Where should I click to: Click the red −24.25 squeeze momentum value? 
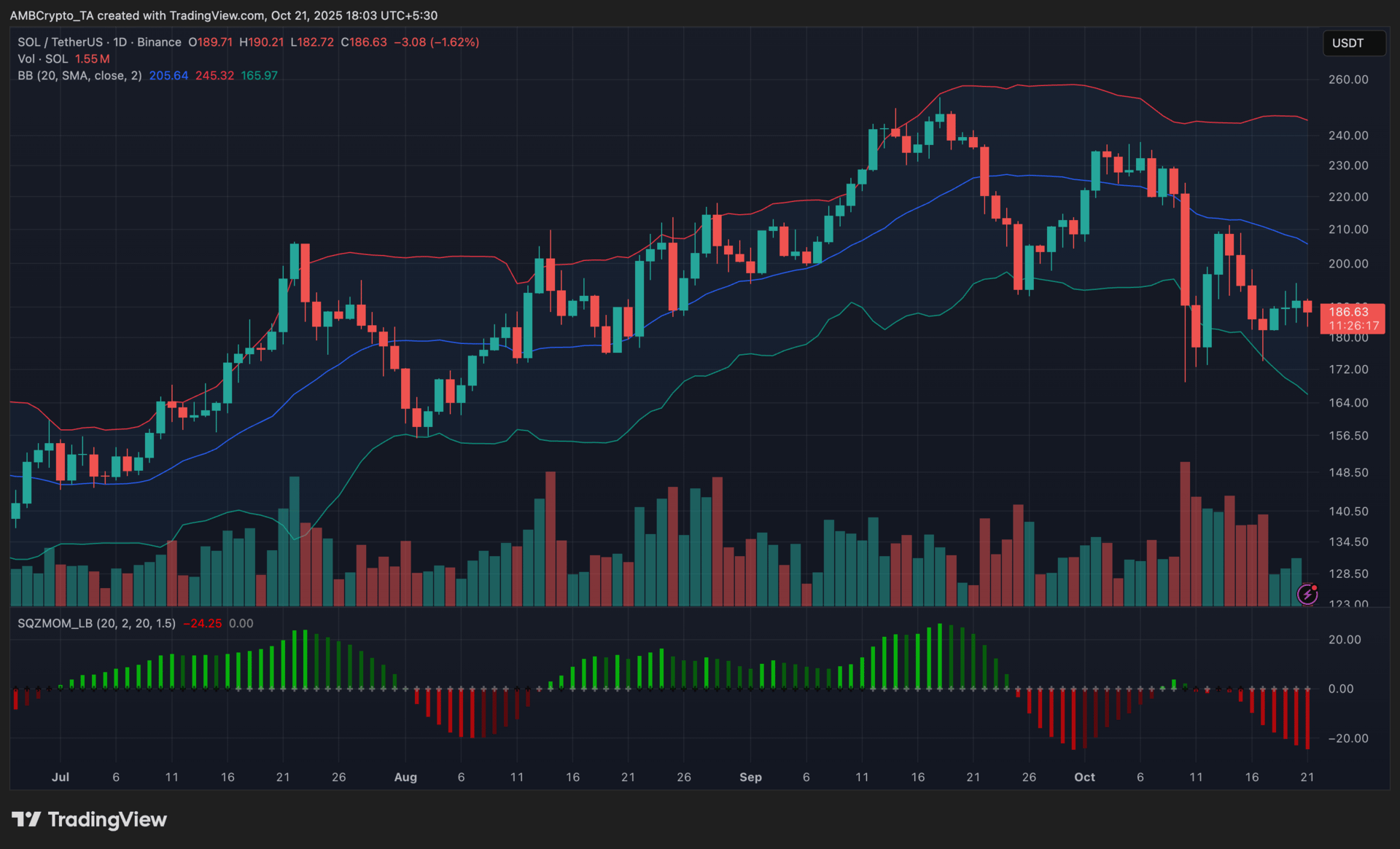click(203, 623)
